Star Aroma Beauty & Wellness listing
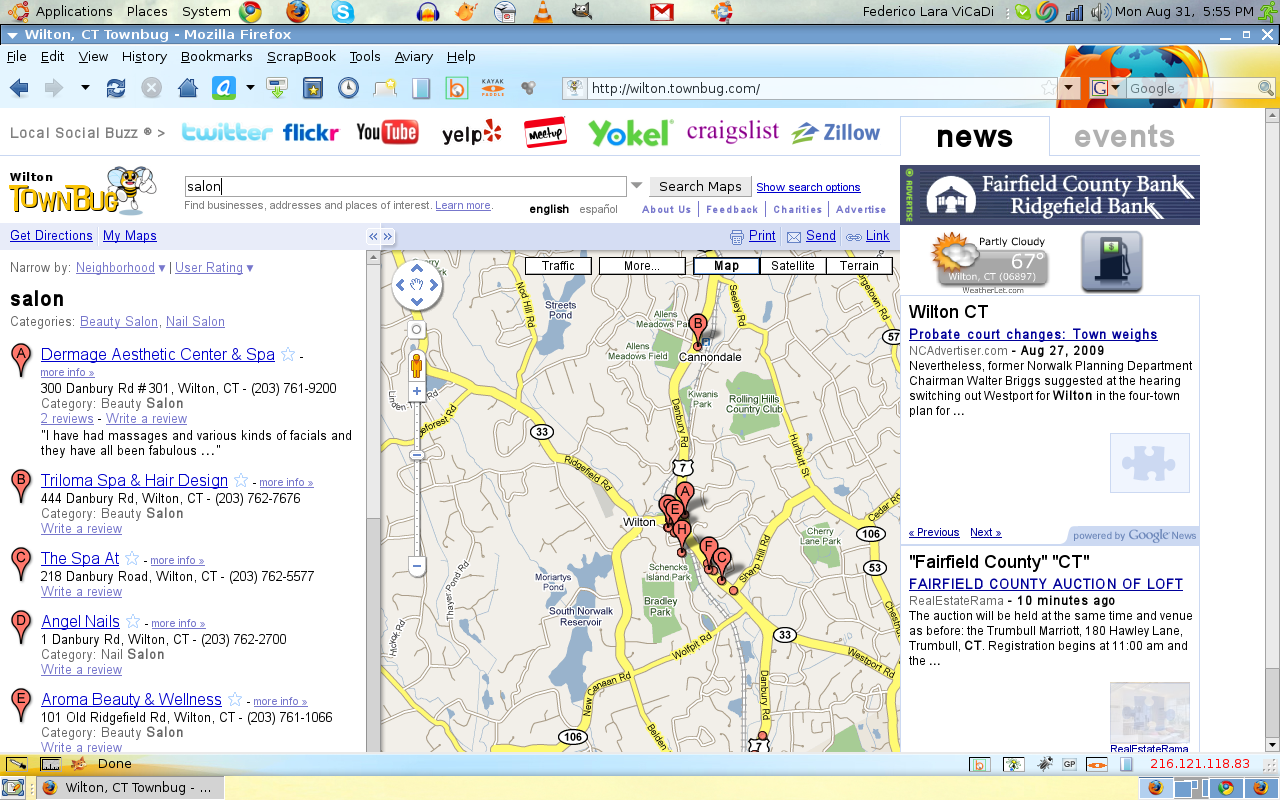1280x800 pixels. tap(235, 699)
